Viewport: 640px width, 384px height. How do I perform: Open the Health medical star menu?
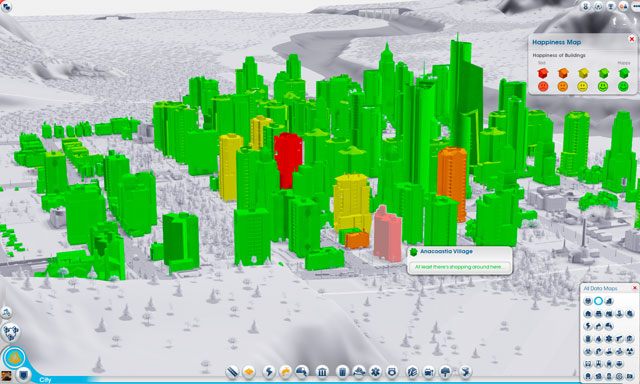point(375,372)
